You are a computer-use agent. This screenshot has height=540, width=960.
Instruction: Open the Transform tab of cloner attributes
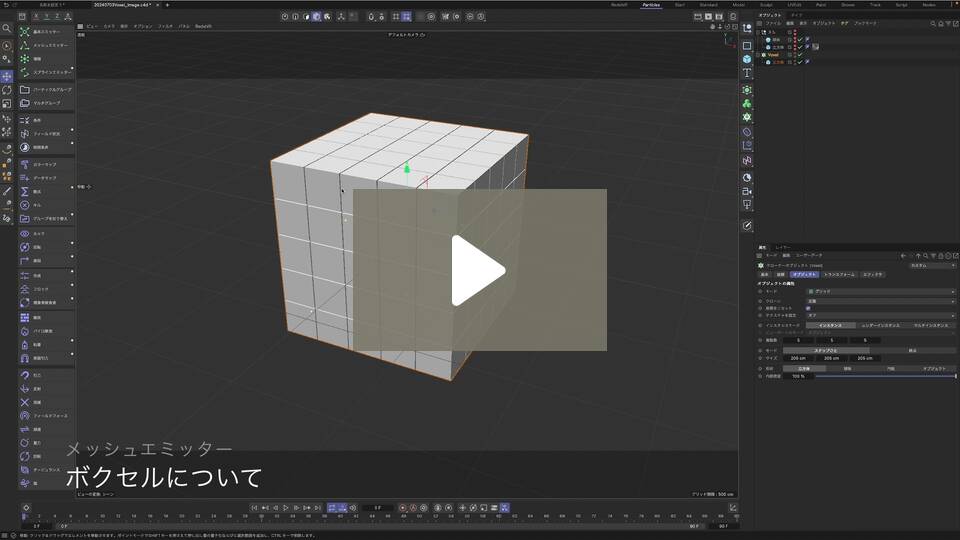pyautogui.click(x=839, y=275)
